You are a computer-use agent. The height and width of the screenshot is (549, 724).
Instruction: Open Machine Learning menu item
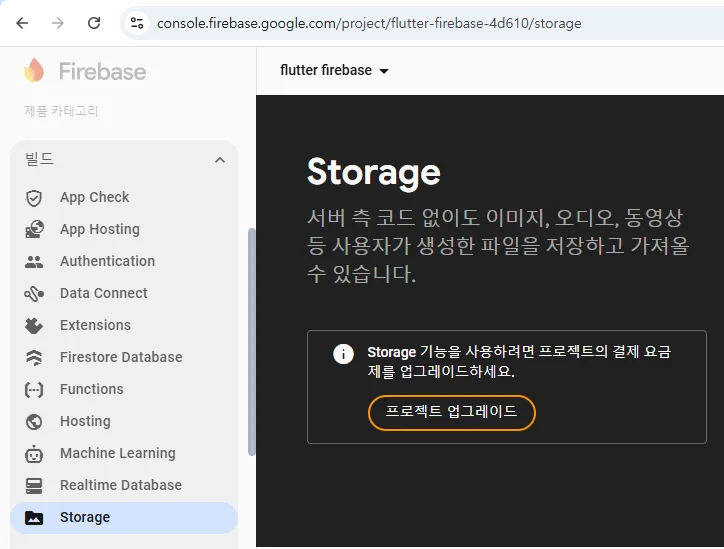124,453
